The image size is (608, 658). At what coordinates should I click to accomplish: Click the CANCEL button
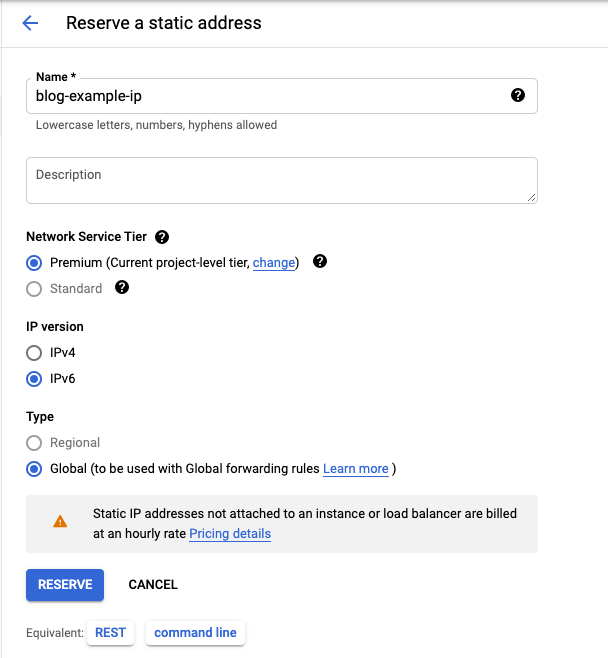[153, 585]
